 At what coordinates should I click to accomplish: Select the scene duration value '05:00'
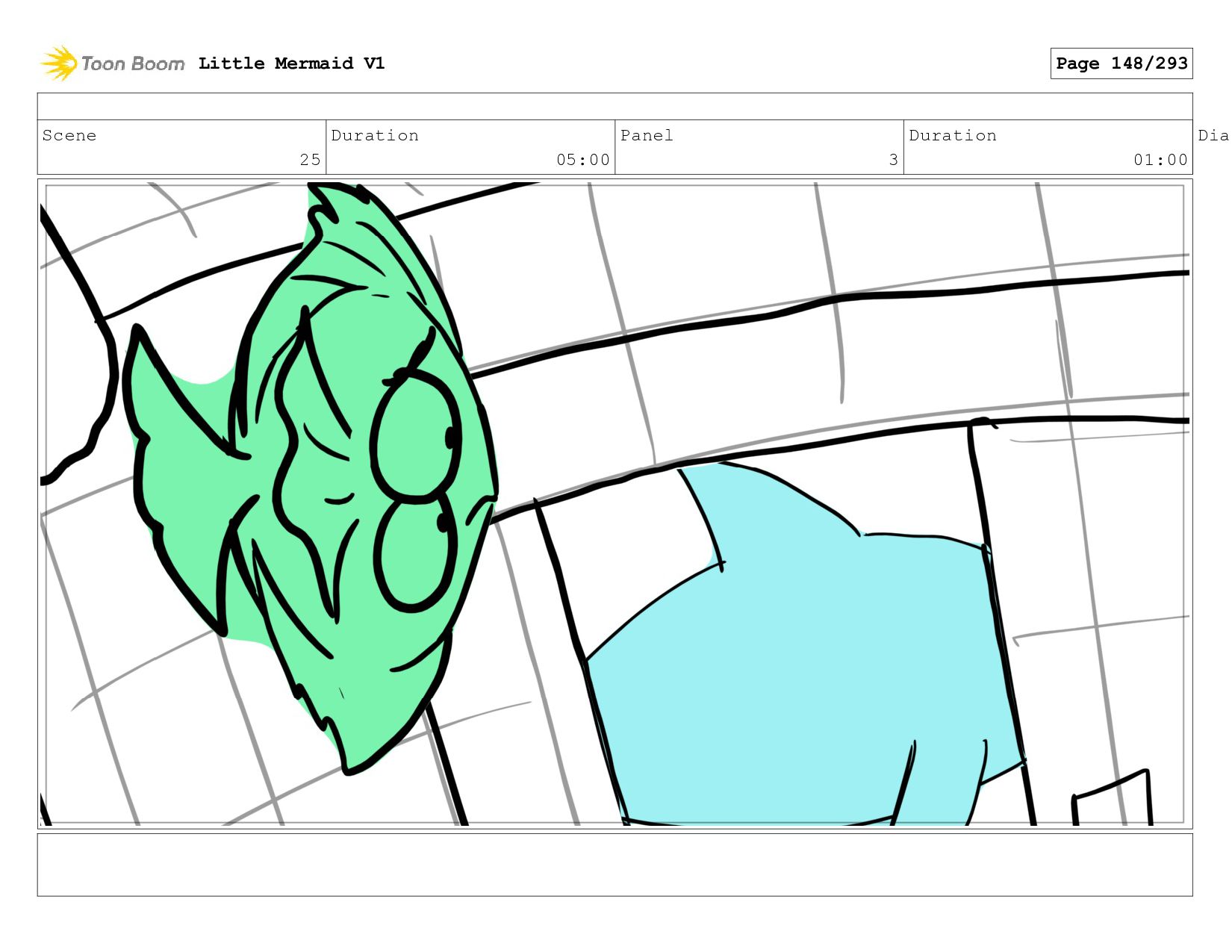[x=583, y=160]
